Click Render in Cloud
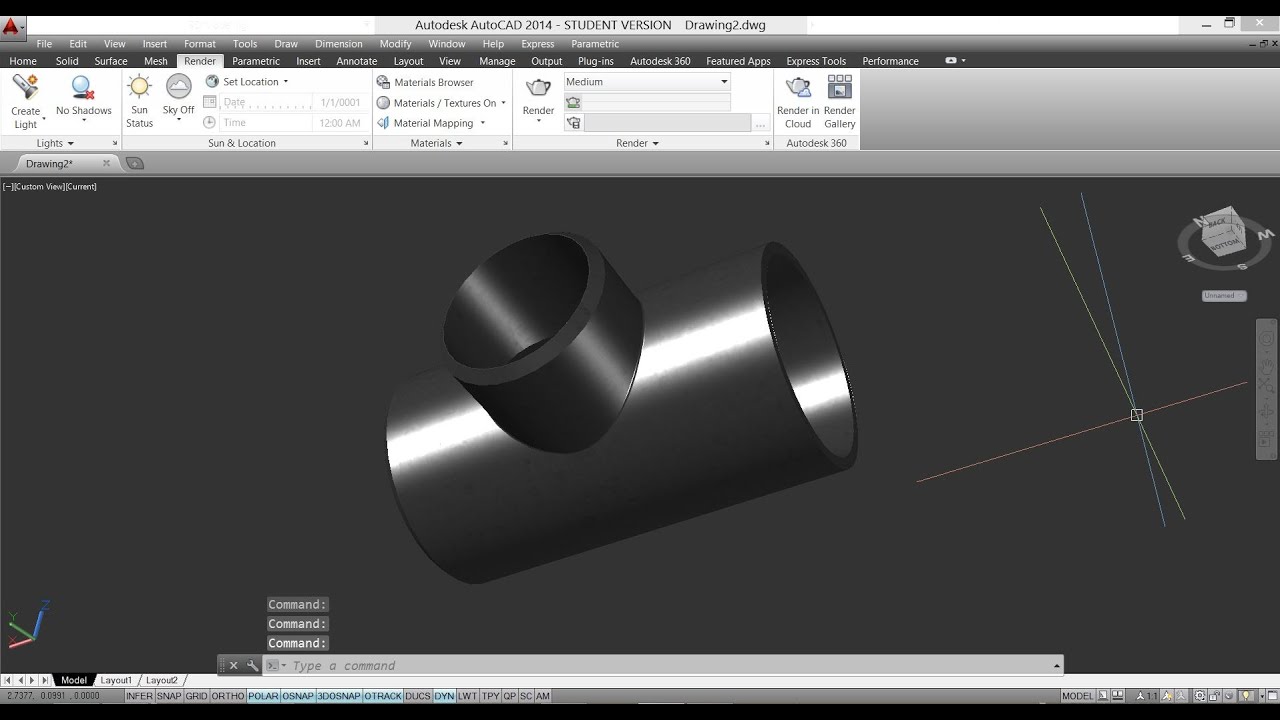This screenshot has height=720, width=1280. [798, 102]
